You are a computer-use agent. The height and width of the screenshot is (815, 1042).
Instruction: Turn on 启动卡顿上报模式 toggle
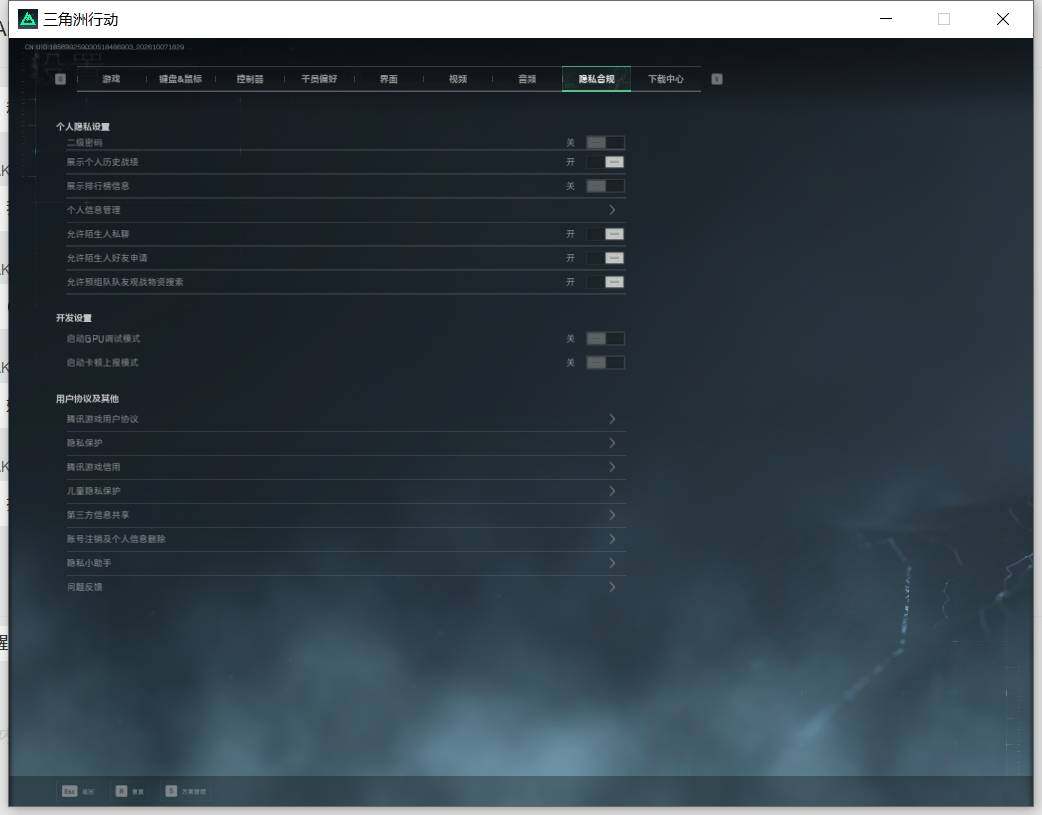tap(605, 363)
